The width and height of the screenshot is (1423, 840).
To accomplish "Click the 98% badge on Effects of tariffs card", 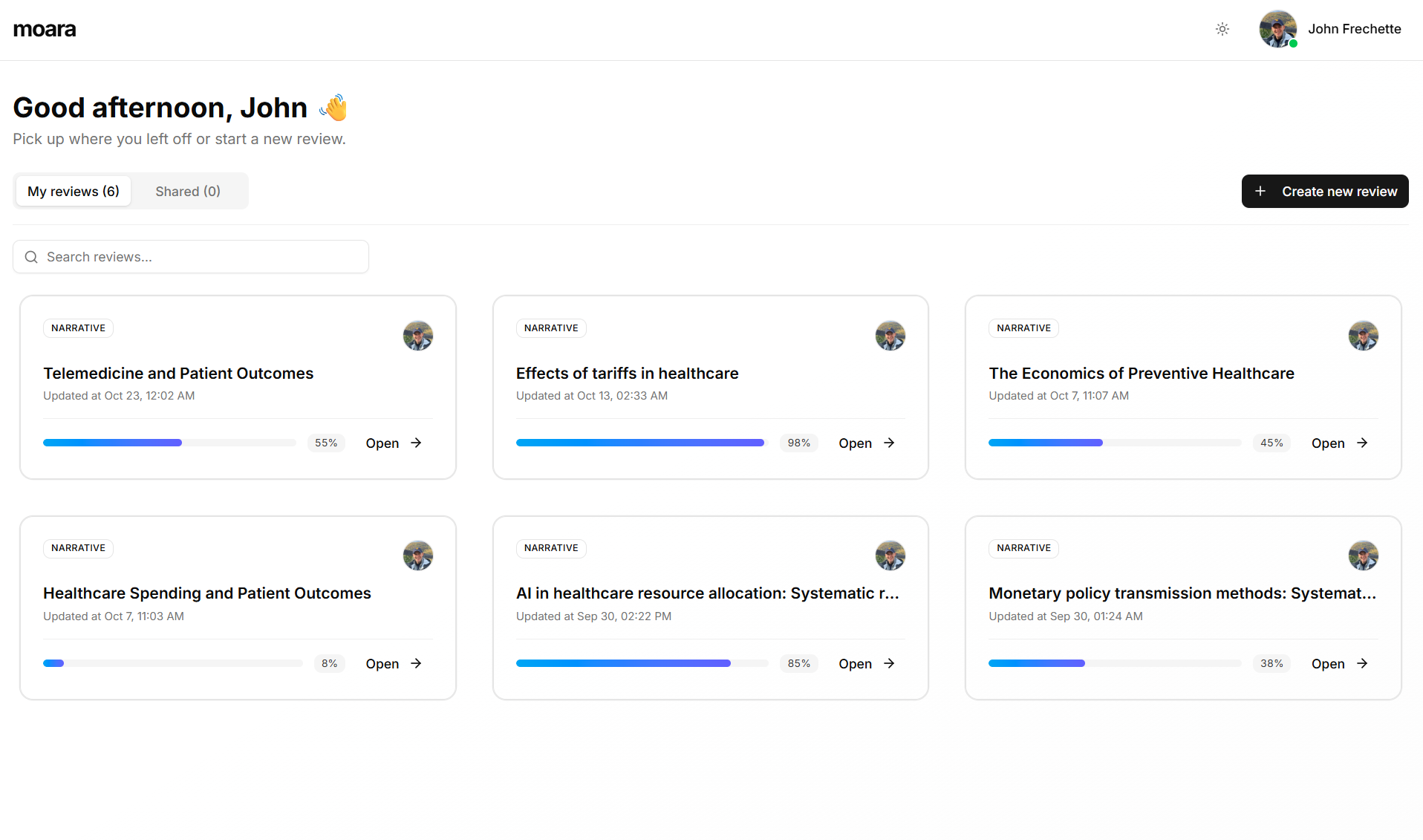I will [798, 443].
